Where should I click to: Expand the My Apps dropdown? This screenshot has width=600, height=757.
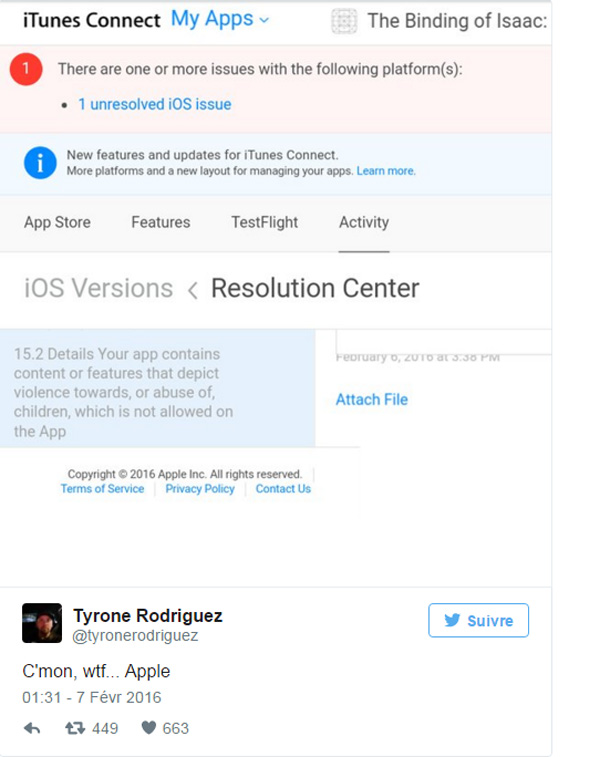point(220,19)
